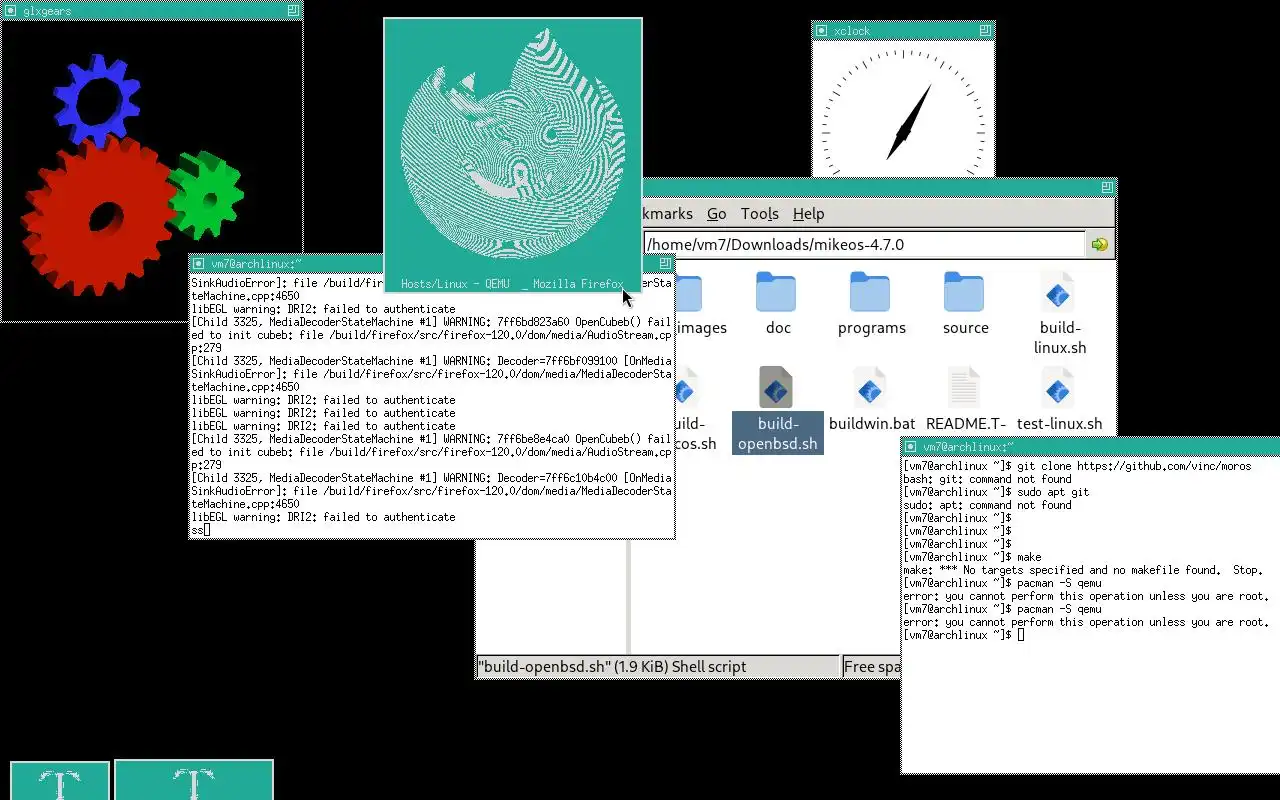
Task: Select the README text file icon
Action: 964,387
